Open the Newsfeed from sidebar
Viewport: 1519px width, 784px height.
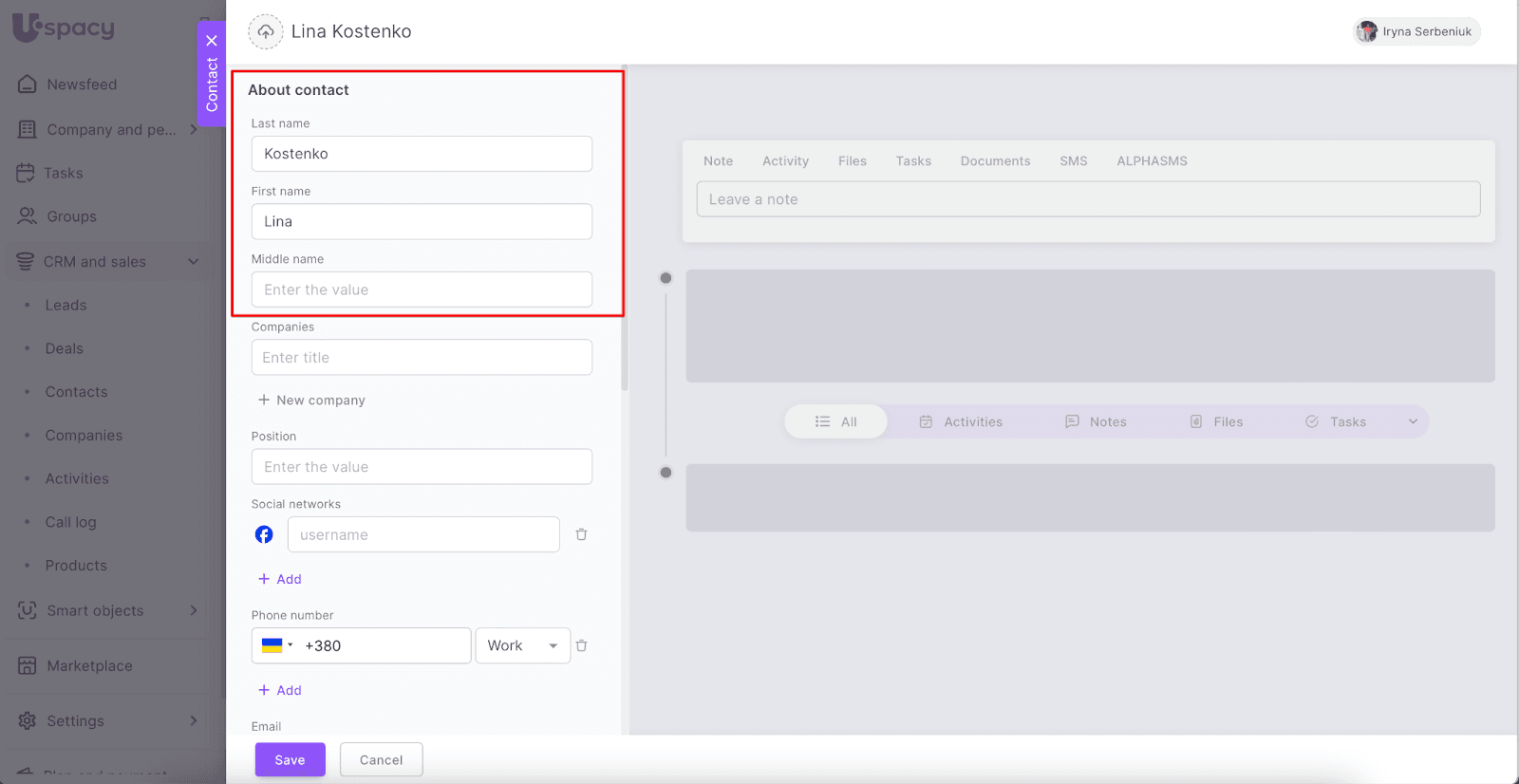[x=82, y=84]
